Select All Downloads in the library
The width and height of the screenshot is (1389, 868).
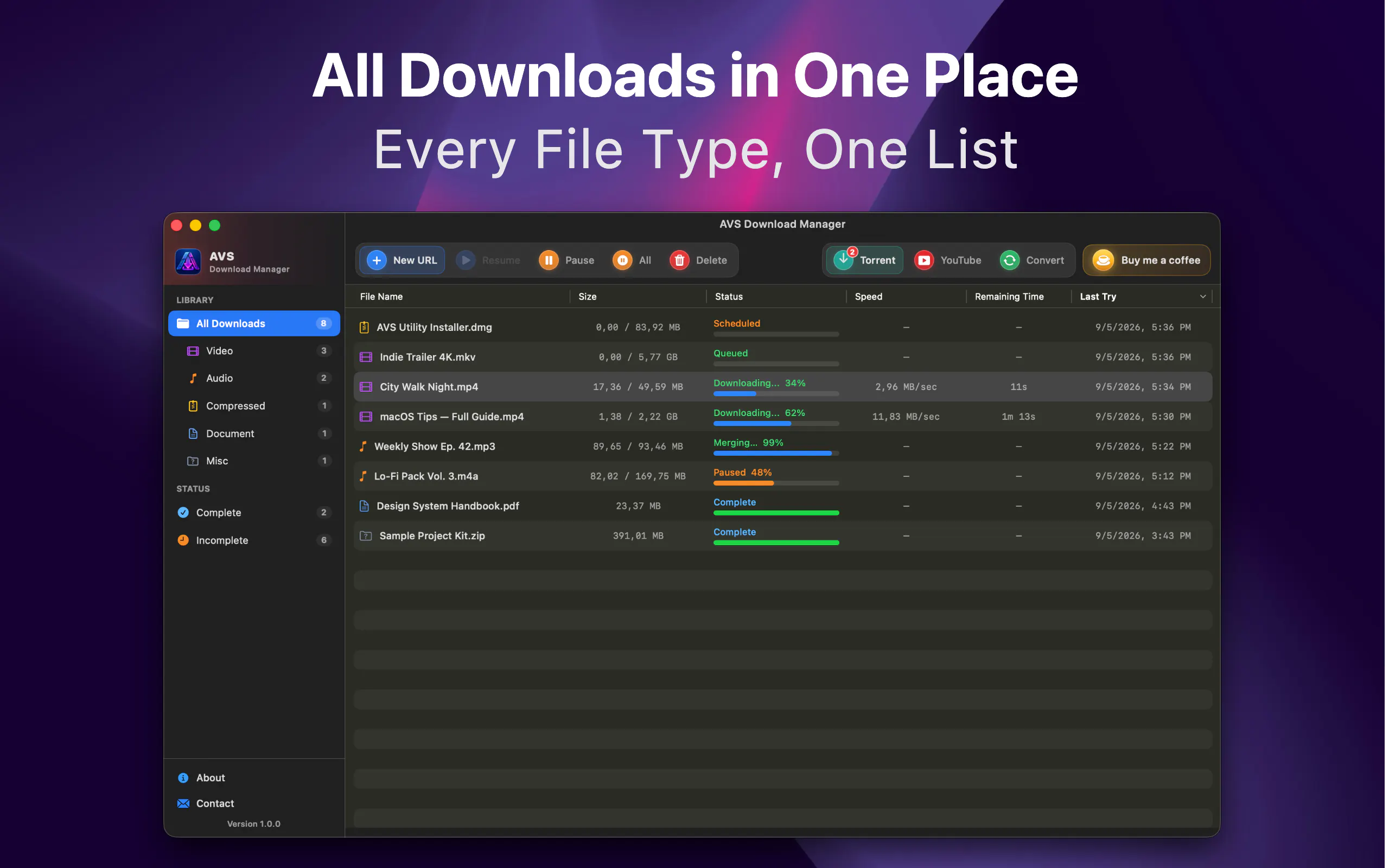255,324
